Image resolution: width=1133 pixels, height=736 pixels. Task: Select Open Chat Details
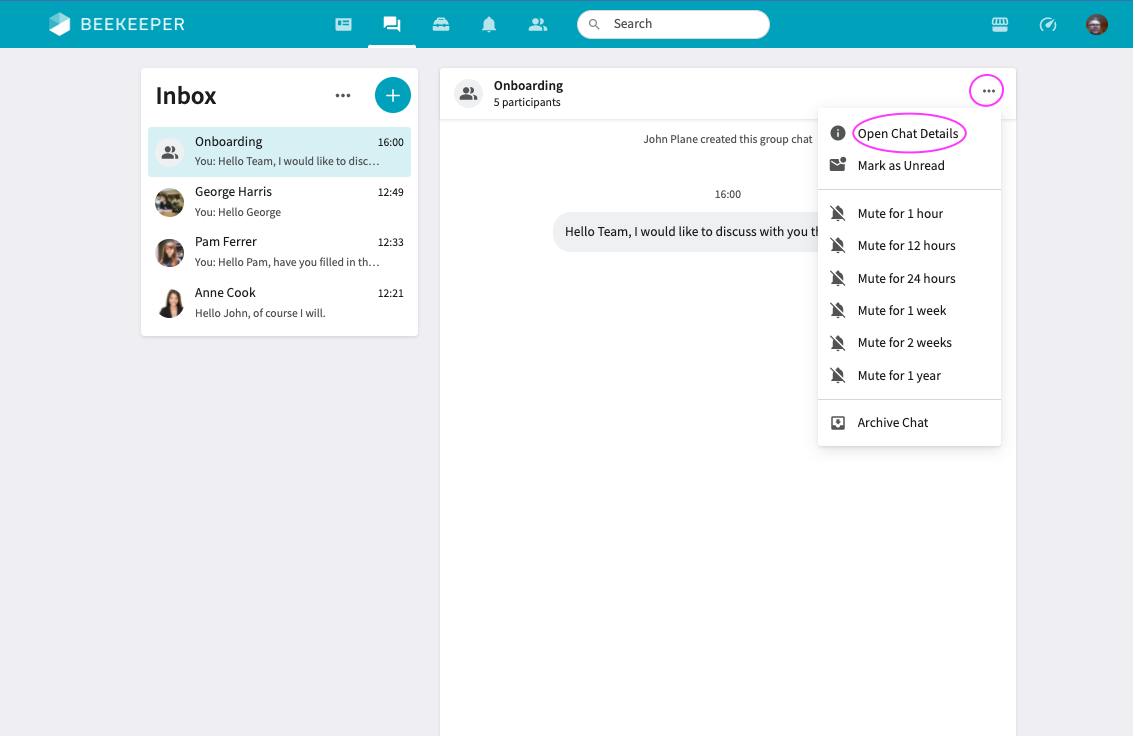(x=909, y=134)
